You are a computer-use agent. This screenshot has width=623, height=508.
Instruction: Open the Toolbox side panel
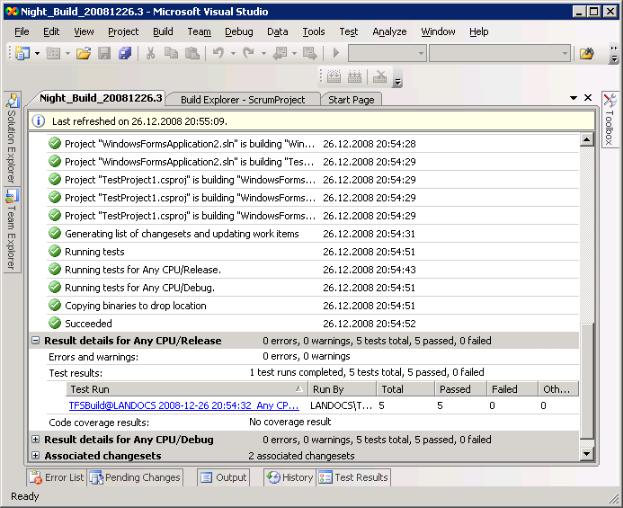[609, 119]
